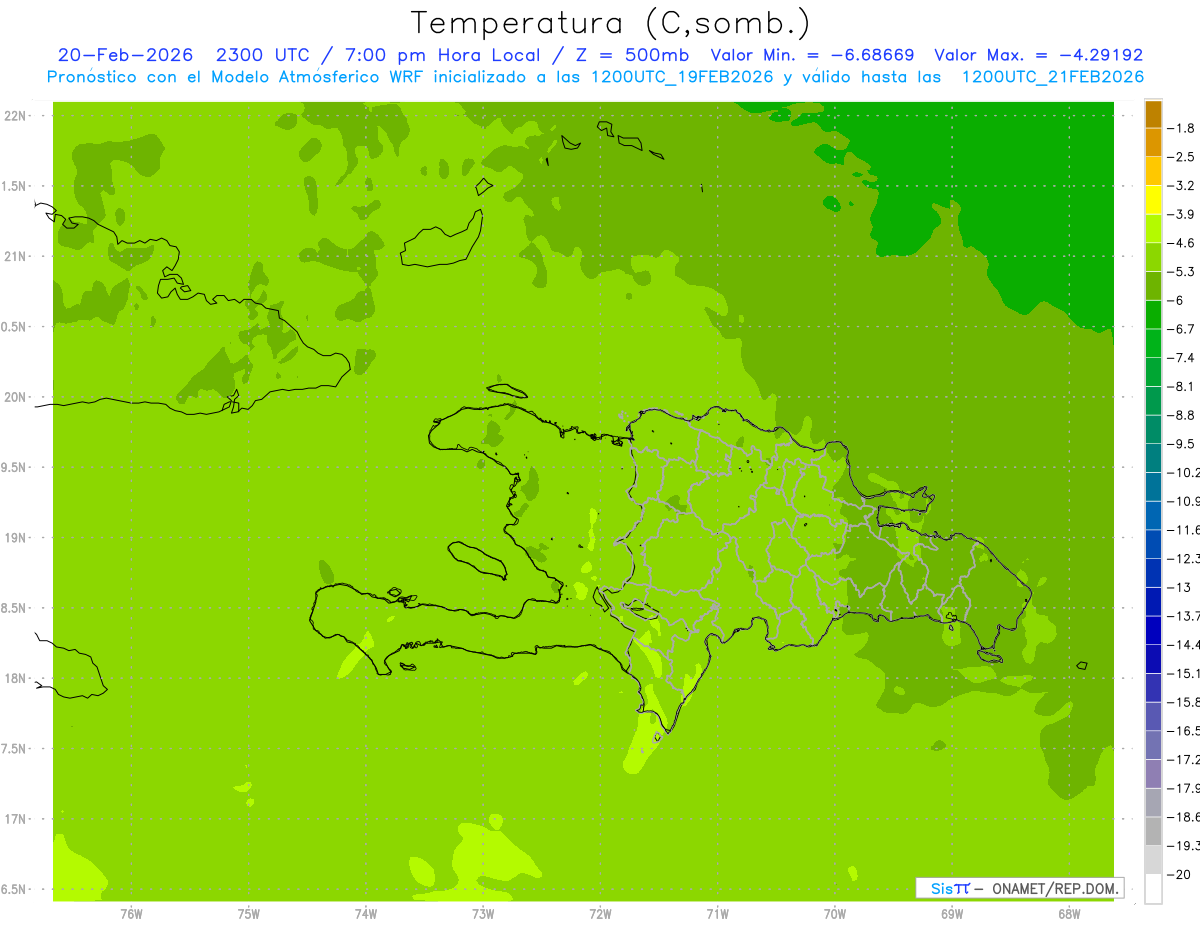Select the gray swatch between -18.6 and -19.3
Screen dimensions: 1200x927
coord(1153,831)
